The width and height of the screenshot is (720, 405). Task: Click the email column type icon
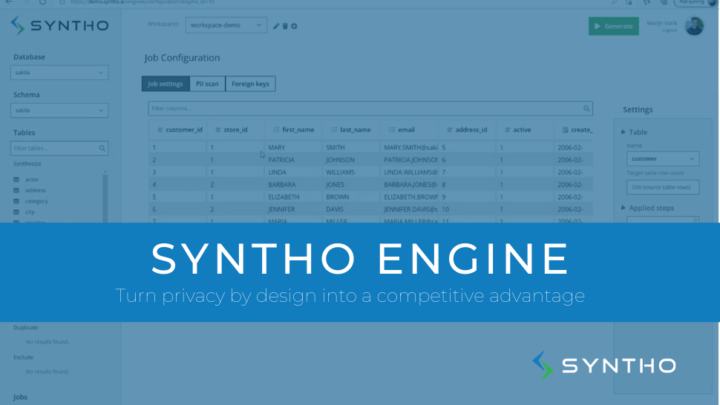tap(392, 130)
